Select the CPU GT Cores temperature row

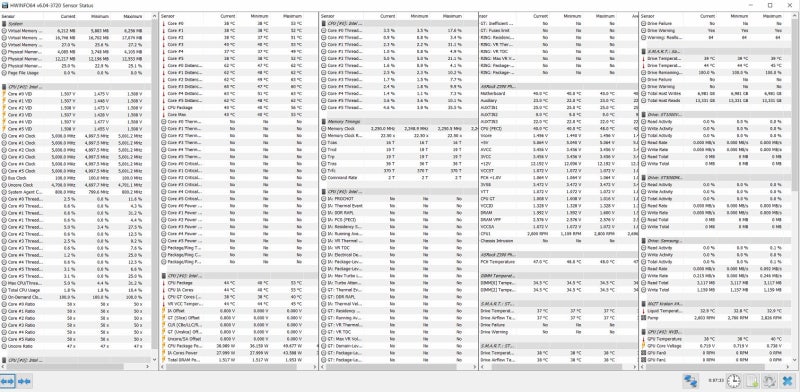tap(239, 297)
